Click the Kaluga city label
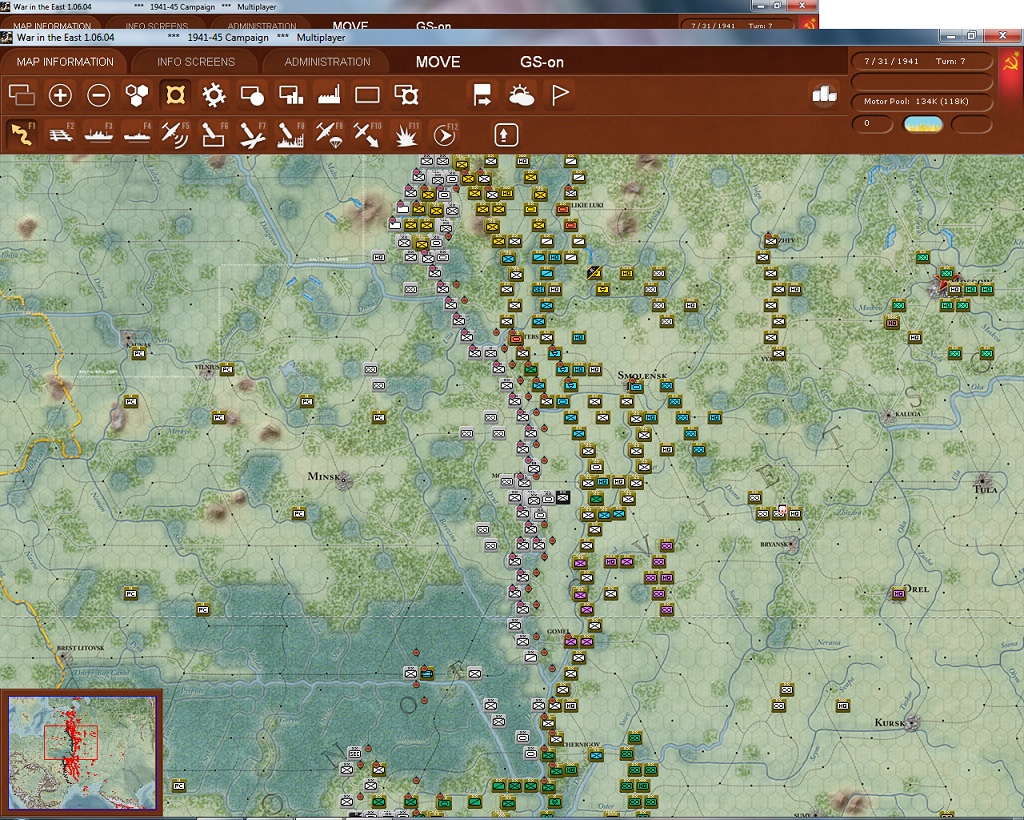This screenshot has width=1024, height=820. point(908,414)
